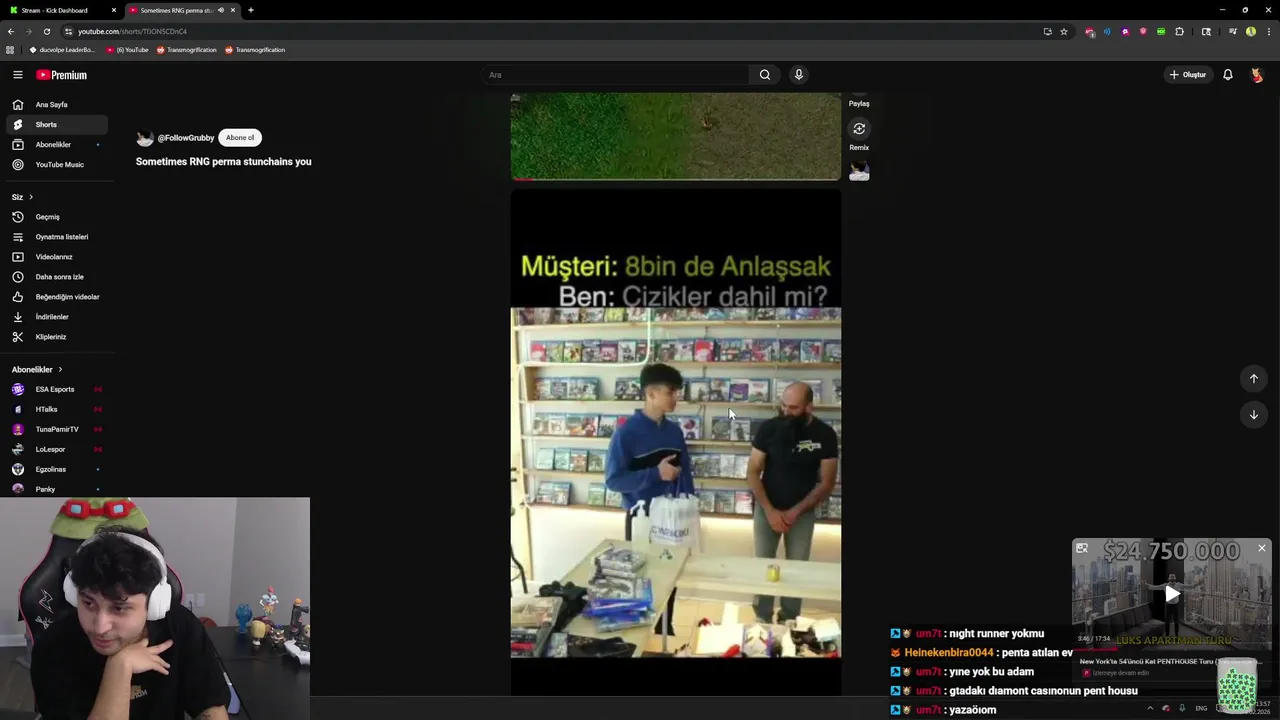Image resolution: width=1280 pixels, height=720 pixels.
Task: Open Chrome media controls icon
Action: click(1232, 31)
